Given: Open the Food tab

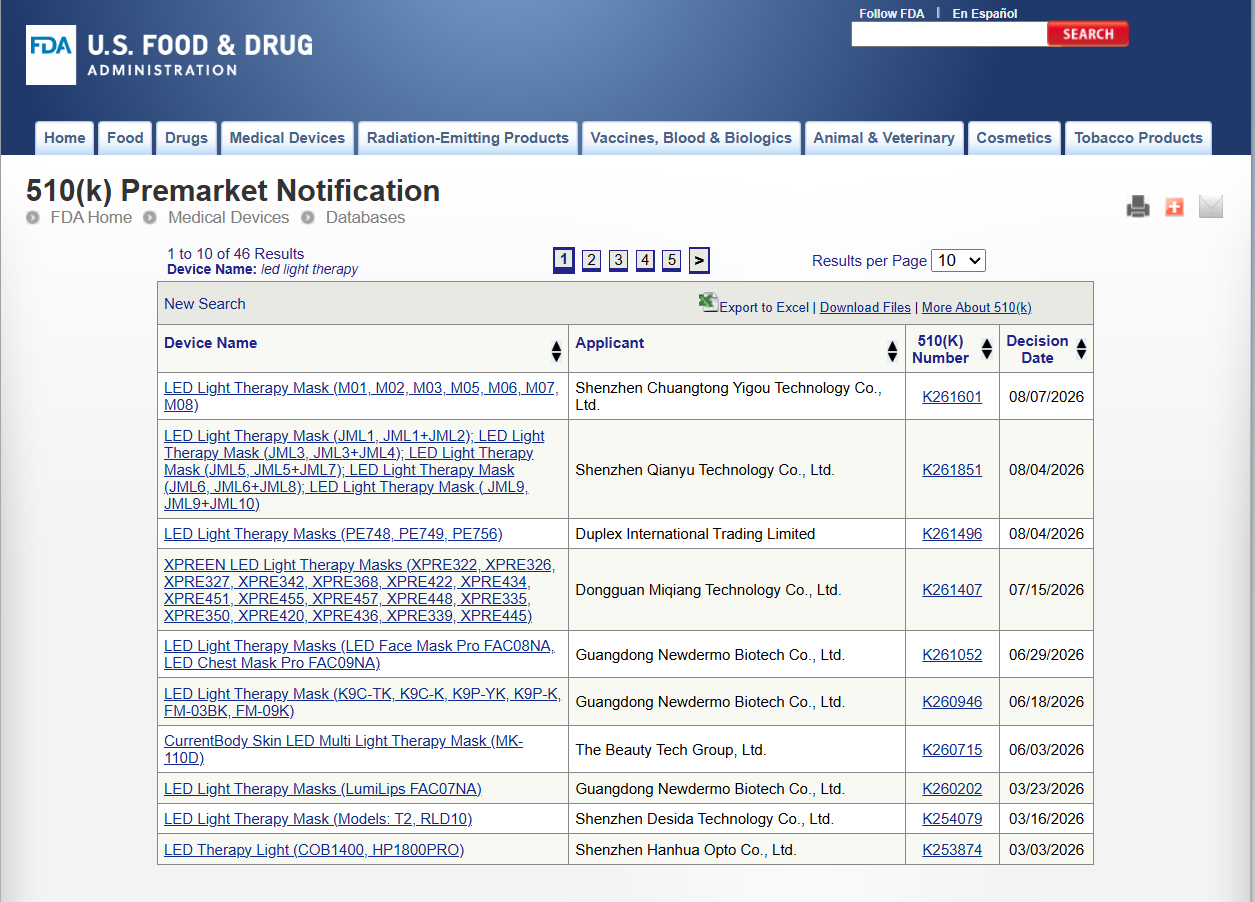Looking at the screenshot, I should coord(125,138).
